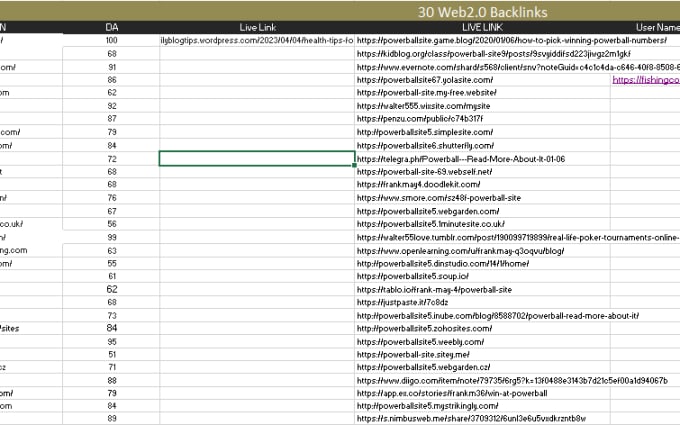Select the 'Live Link' column header

coord(258,27)
